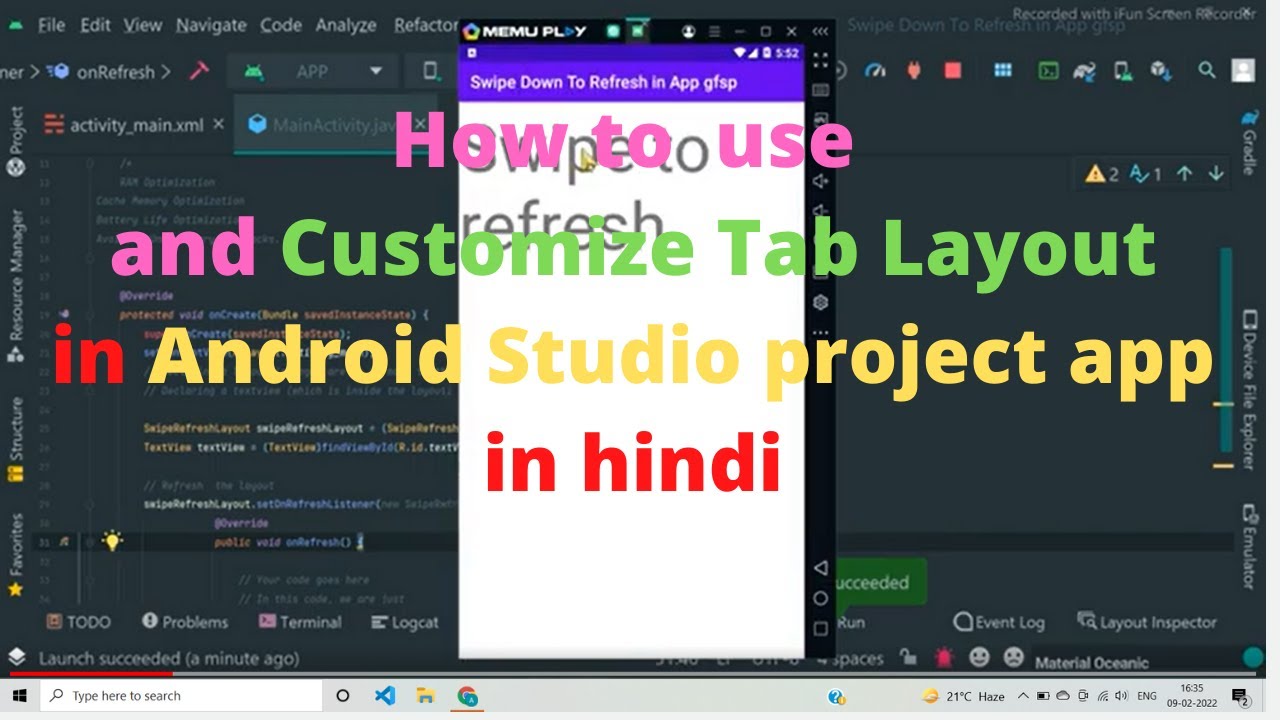The image size is (1280, 720).
Task: Click the Launch succeeded status message
Action: tap(168, 659)
